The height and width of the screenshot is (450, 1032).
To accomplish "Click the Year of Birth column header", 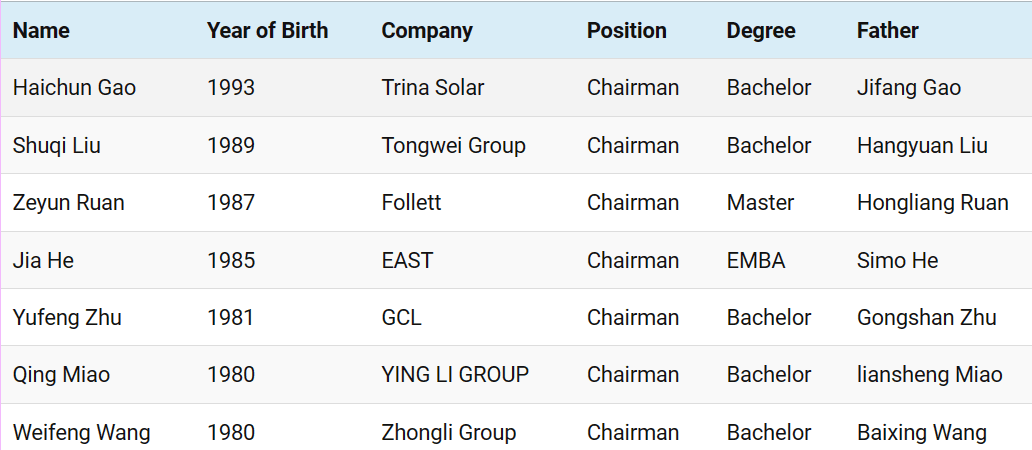I will (267, 31).
